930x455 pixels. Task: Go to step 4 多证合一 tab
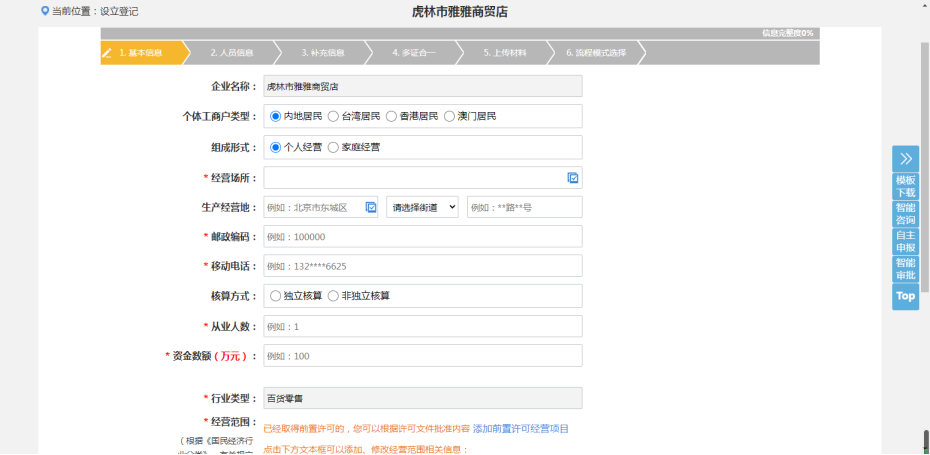pos(414,53)
